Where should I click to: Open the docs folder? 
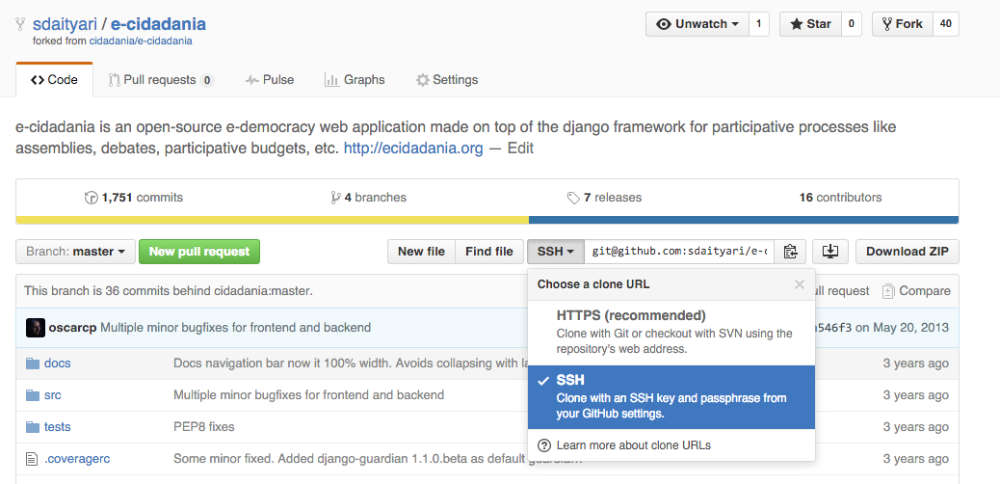pyautogui.click(x=57, y=363)
